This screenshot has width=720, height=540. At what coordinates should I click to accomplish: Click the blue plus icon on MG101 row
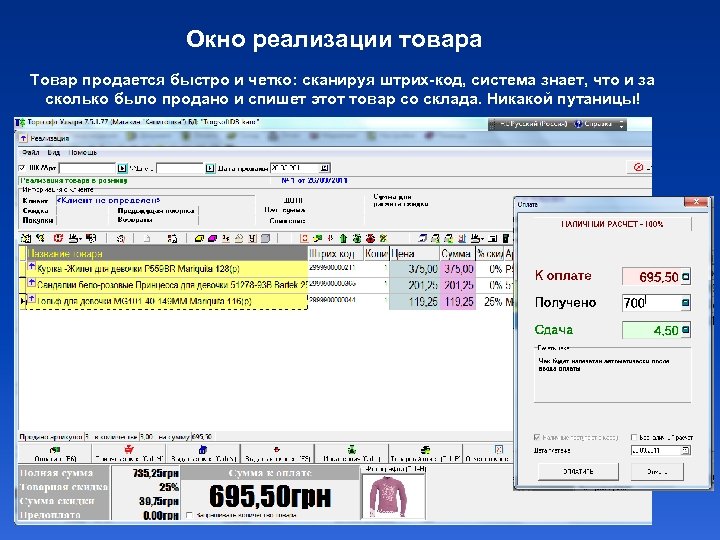coord(32,299)
